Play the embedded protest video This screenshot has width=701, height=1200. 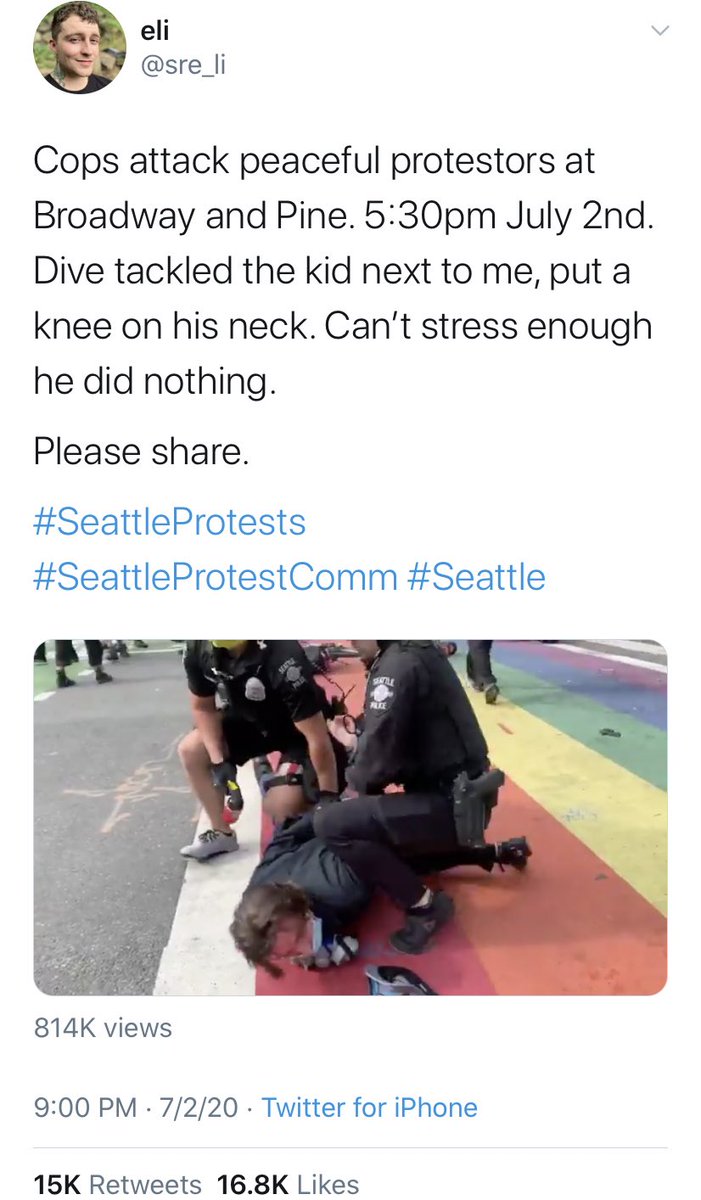click(350, 818)
